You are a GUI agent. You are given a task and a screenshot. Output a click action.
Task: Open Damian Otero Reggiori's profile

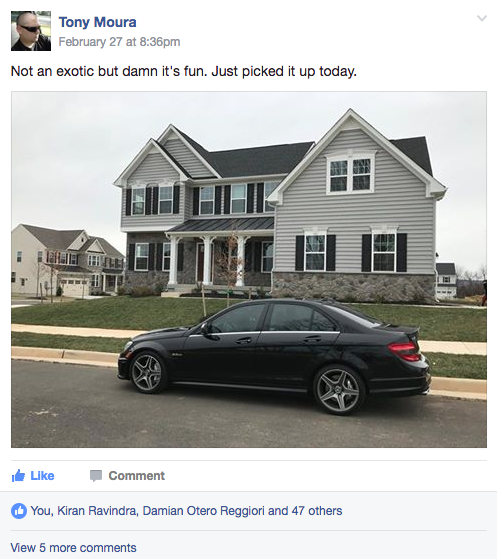(203, 511)
